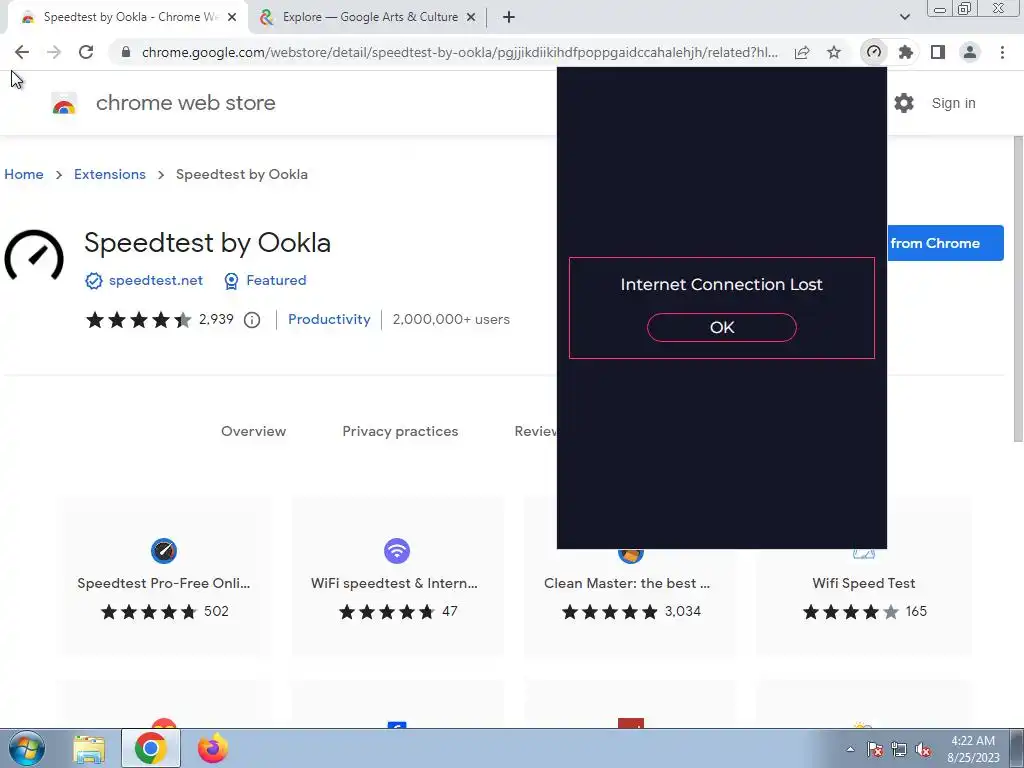
Task: Open the Speedtest extension toolbar icon
Action: pos(874,52)
